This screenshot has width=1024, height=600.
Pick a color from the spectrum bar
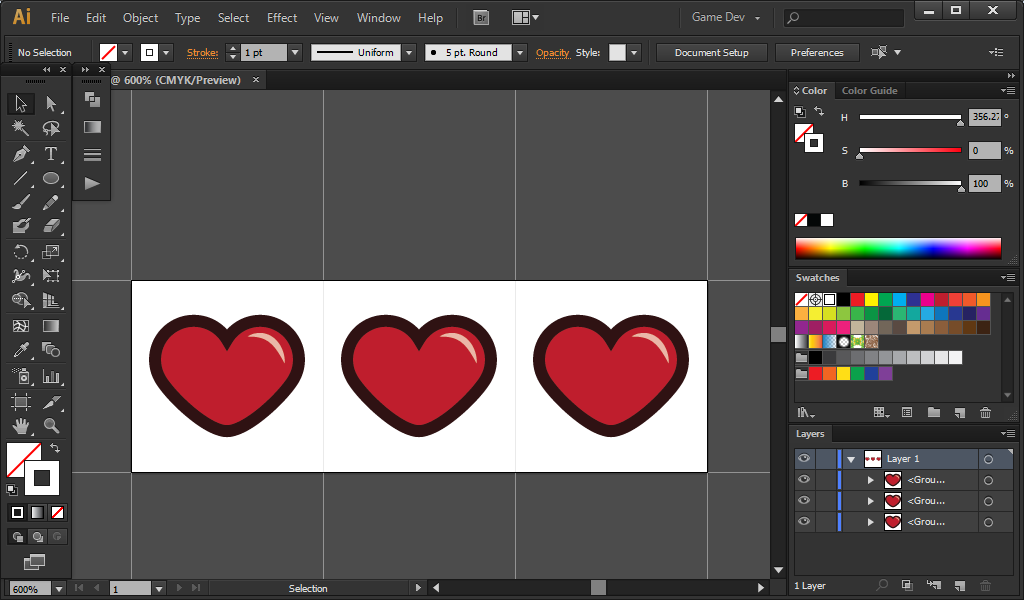tap(897, 248)
